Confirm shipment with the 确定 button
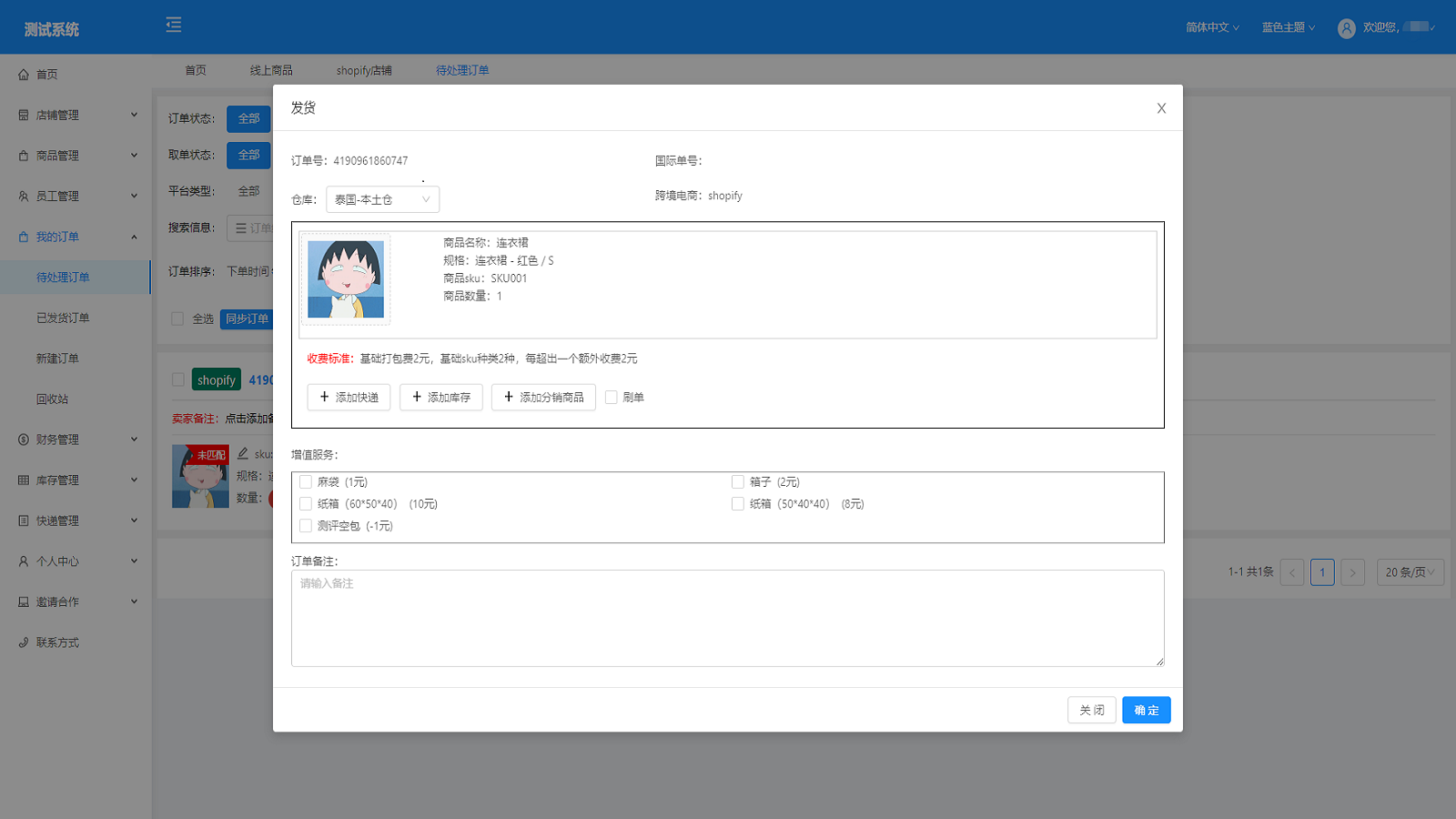 [x=1146, y=710]
